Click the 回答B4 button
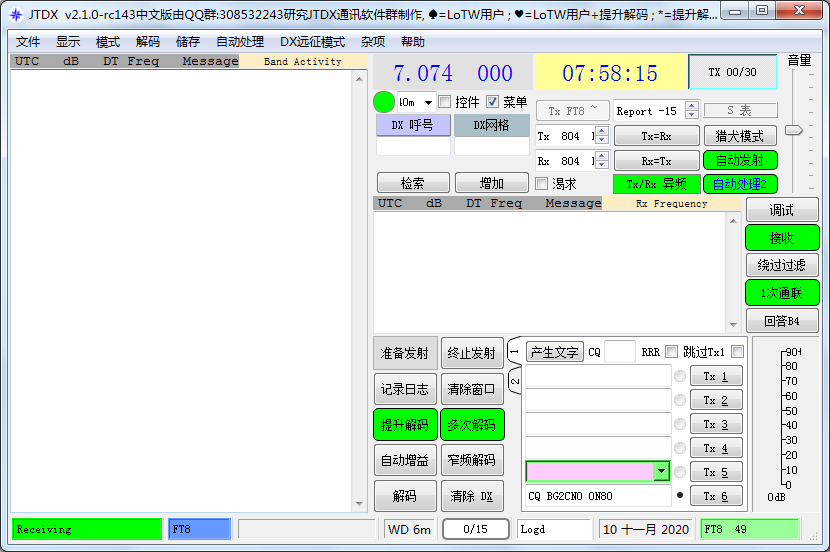This screenshot has width=830, height=552. pos(782,321)
